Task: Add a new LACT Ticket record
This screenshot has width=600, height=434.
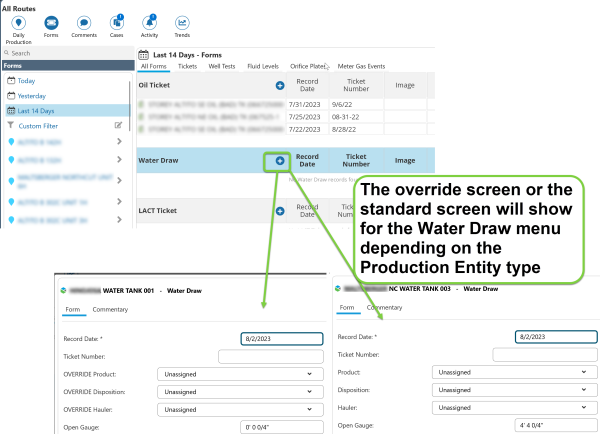Action: 280,211
